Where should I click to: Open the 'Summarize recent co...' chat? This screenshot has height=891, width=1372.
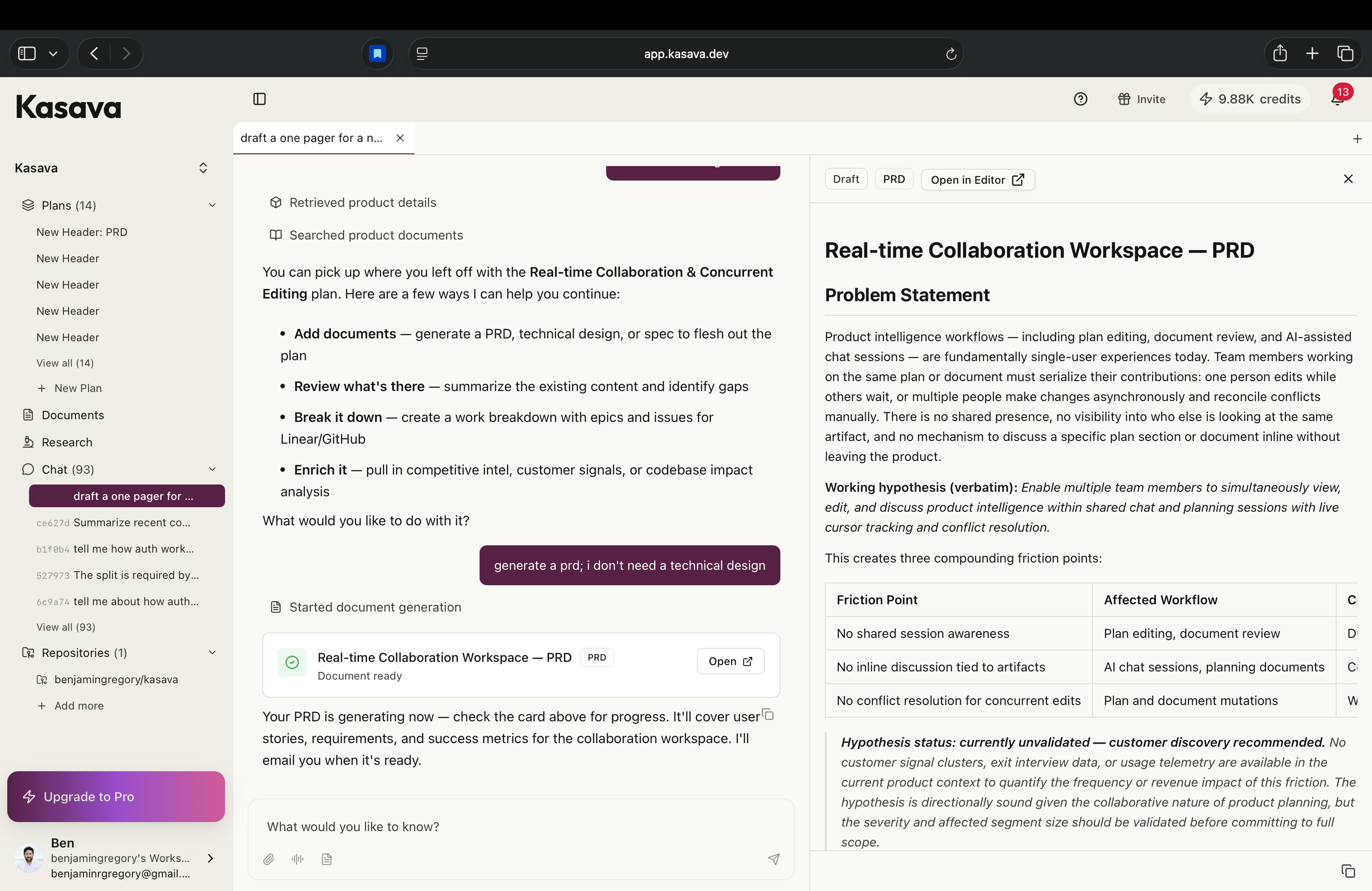pos(132,523)
